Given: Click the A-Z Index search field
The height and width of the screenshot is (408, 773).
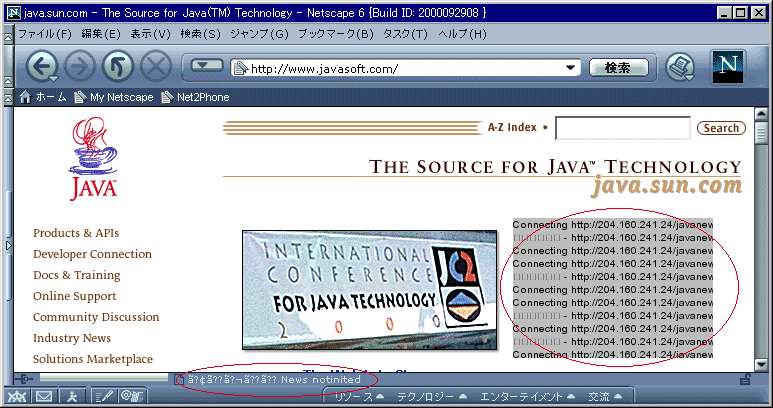Looking at the screenshot, I should pos(622,128).
